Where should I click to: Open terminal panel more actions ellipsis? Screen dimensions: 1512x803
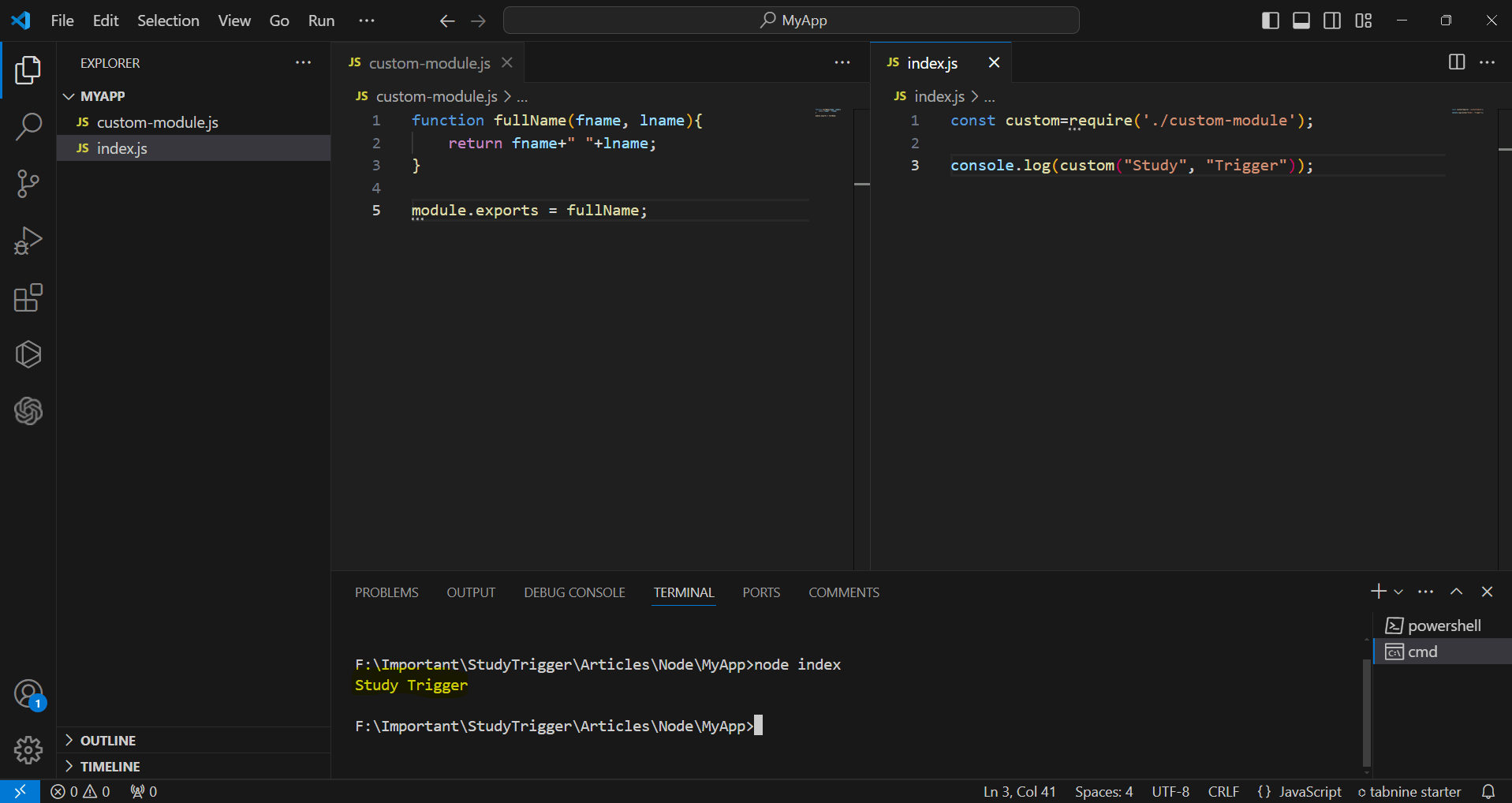[1425, 592]
